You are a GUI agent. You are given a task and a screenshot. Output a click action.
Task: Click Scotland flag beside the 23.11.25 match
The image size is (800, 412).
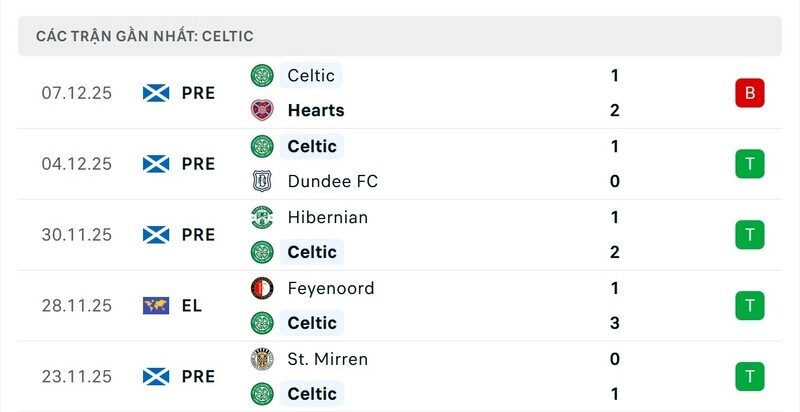[x=156, y=377]
